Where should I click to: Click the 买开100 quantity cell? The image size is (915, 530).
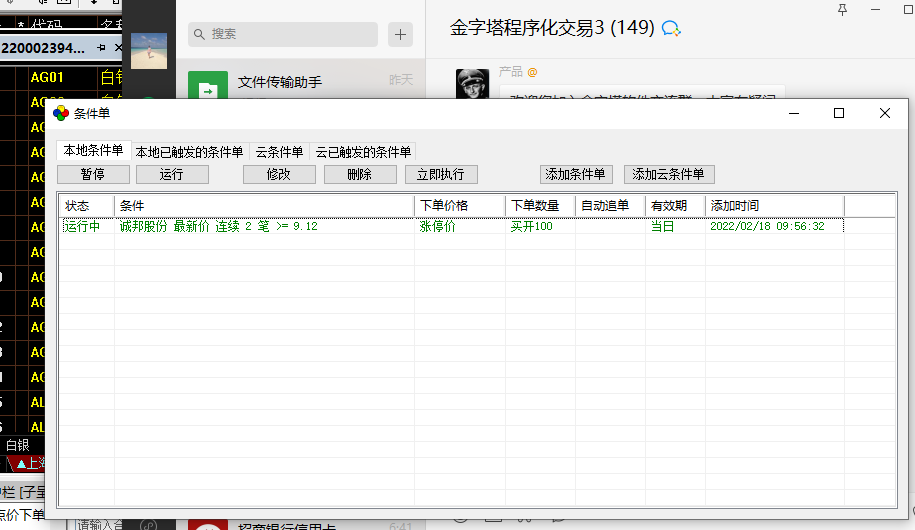[x=531, y=226]
